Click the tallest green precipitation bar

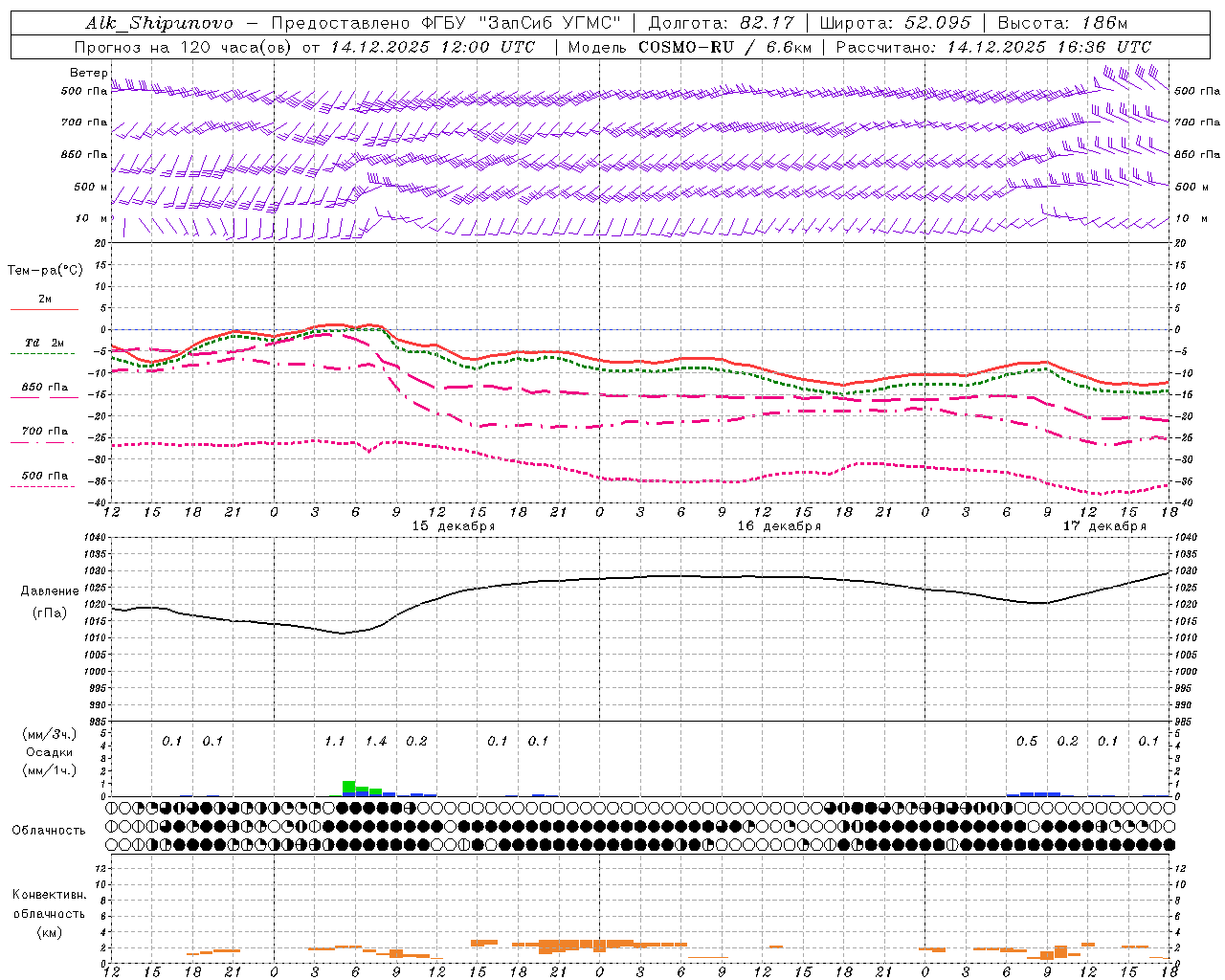tap(348, 787)
